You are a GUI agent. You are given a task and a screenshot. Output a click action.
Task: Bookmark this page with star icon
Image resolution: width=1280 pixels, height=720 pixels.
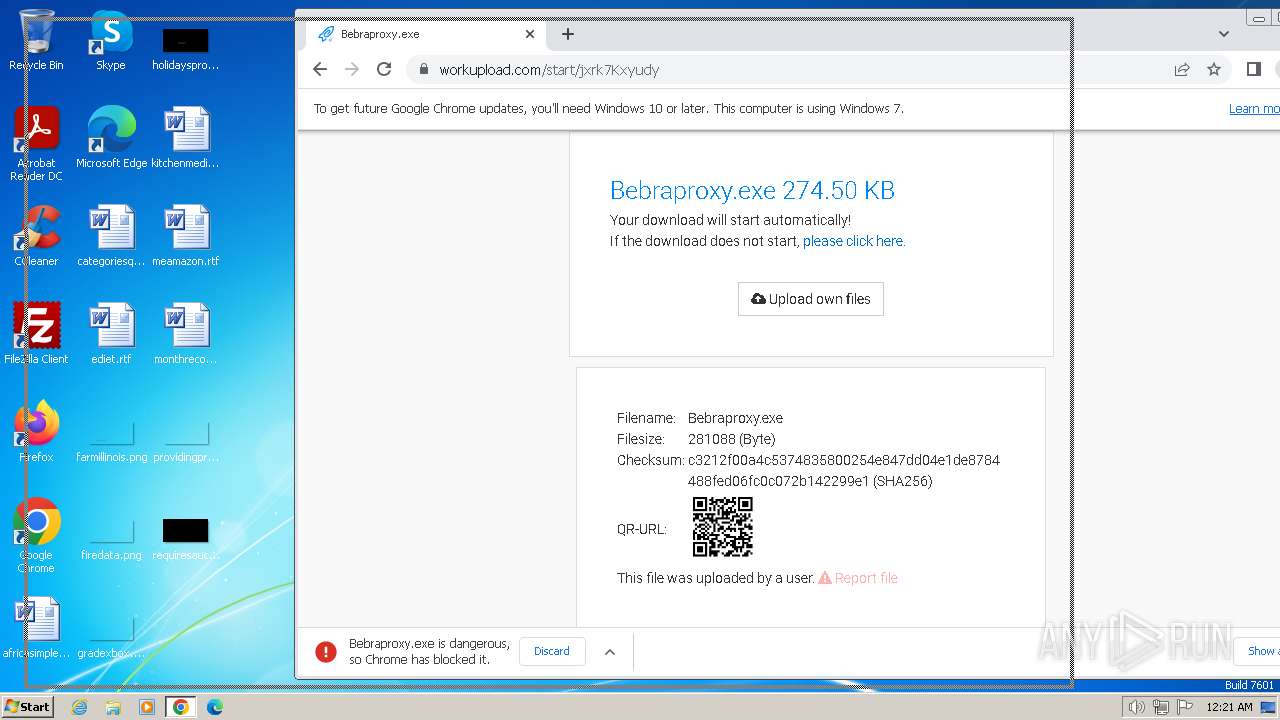[x=1214, y=69]
